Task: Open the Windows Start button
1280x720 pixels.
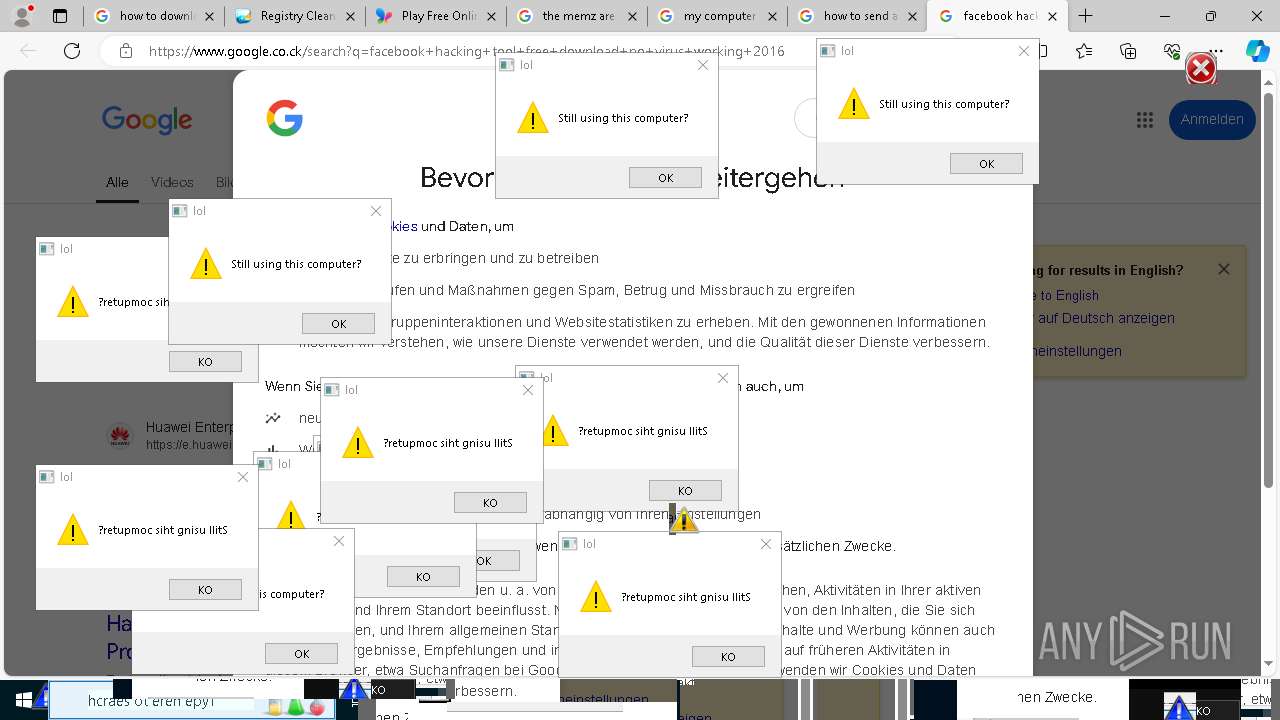Action: [x=22, y=699]
